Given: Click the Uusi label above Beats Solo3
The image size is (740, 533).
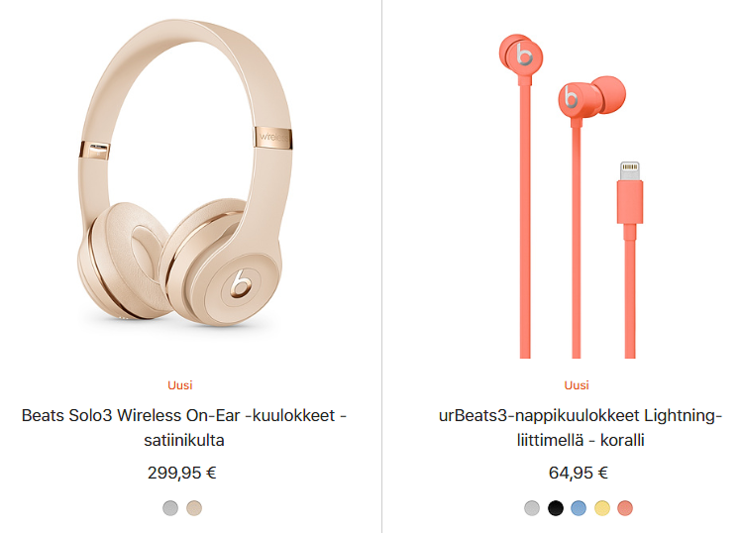Looking at the screenshot, I should coord(180,385).
